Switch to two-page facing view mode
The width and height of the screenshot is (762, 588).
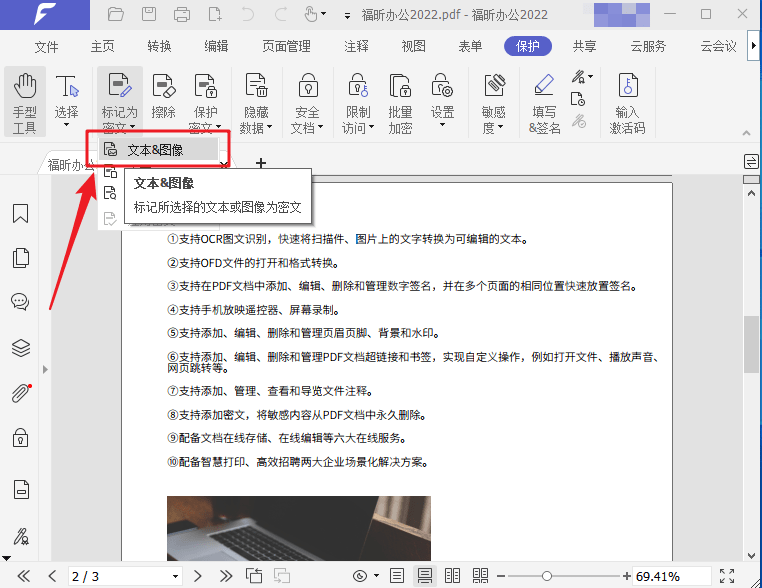point(453,576)
